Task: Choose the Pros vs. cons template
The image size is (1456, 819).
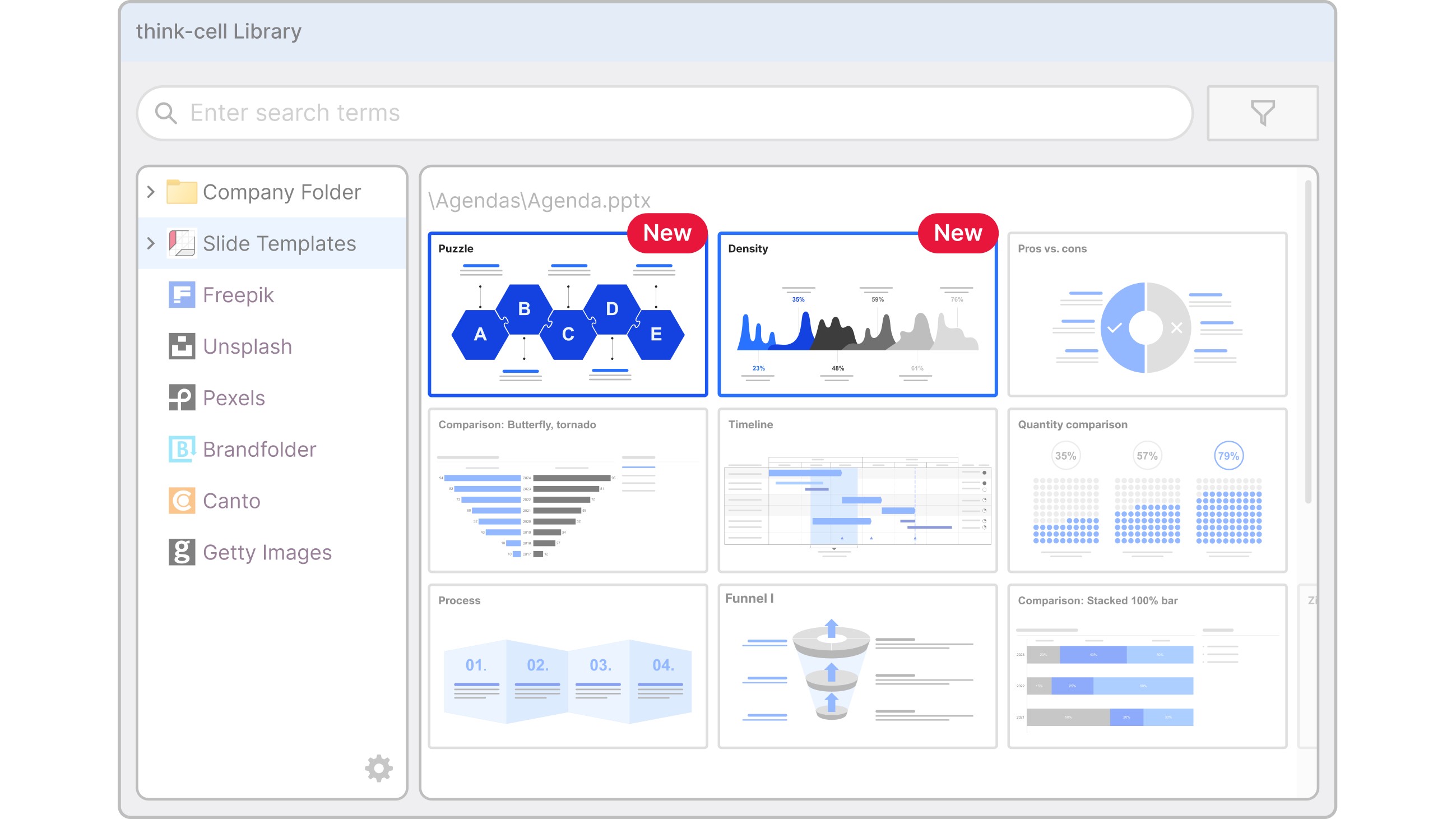Action: pyautogui.click(x=1146, y=314)
